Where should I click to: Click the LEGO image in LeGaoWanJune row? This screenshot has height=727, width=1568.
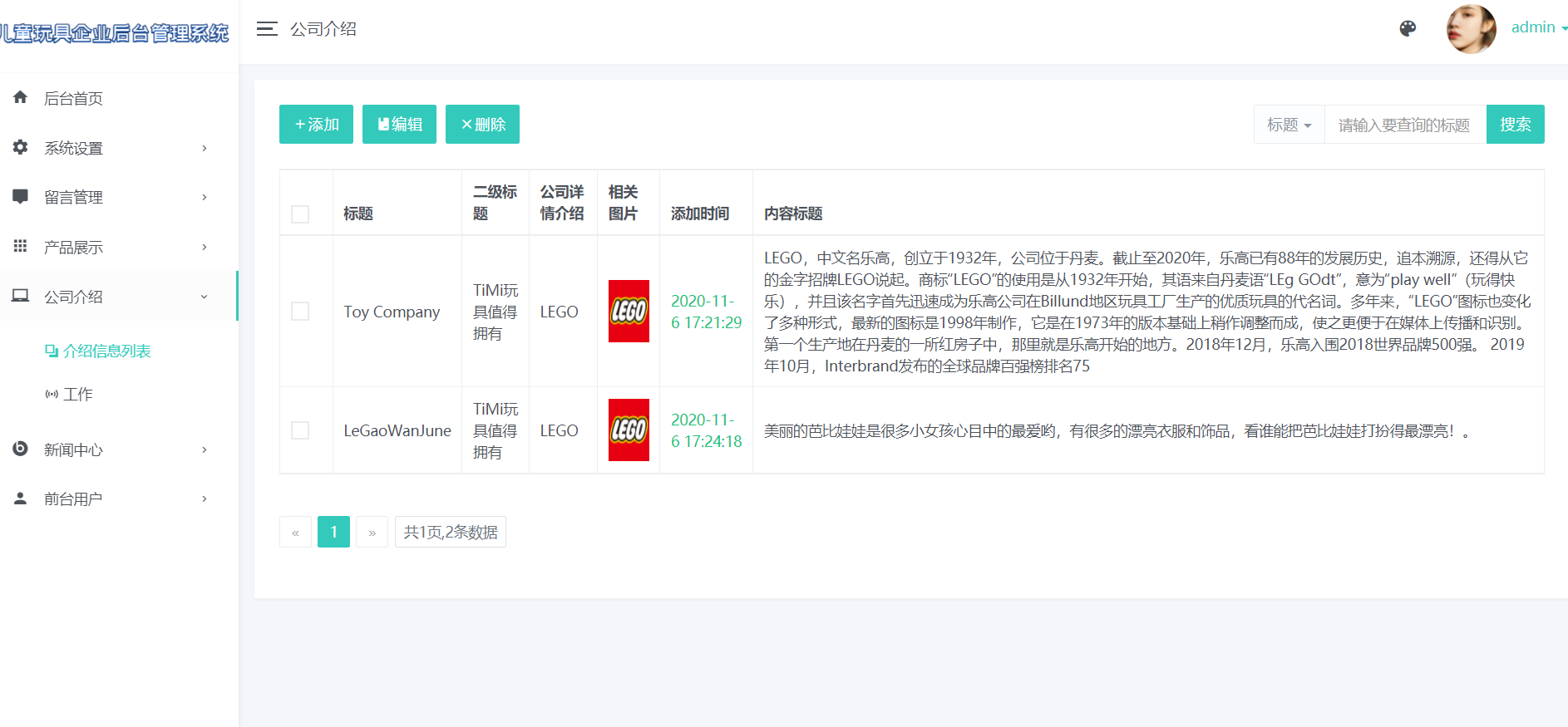[629, 430]
